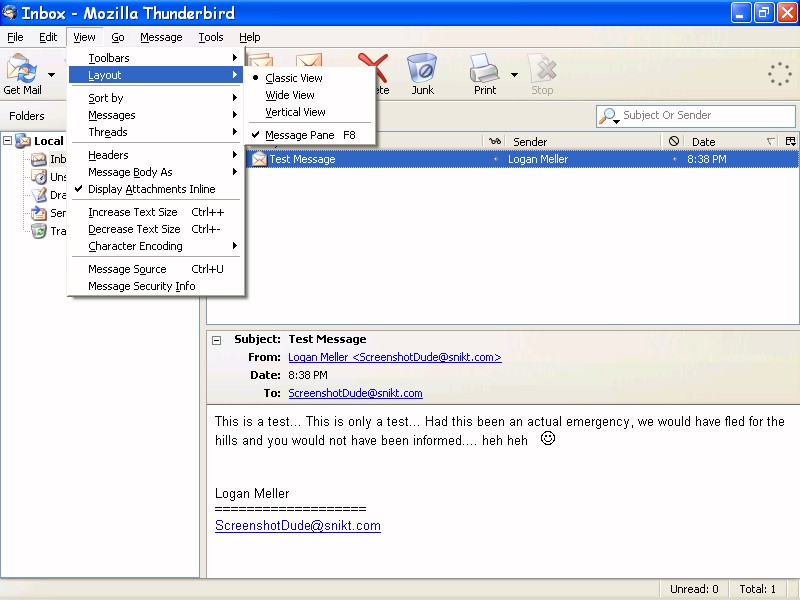
Task: Select the Sent folder icon
Action: (x=39, y=213)
